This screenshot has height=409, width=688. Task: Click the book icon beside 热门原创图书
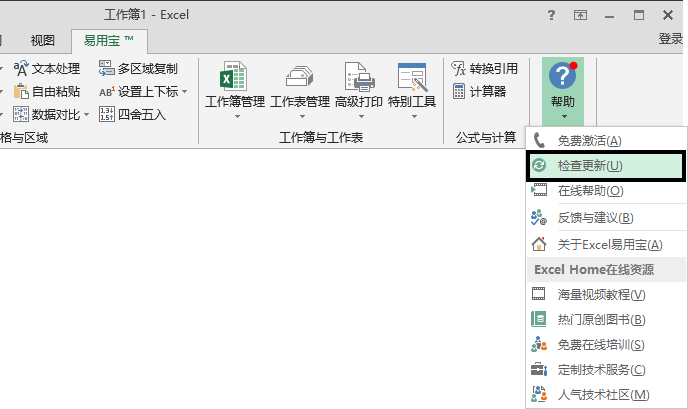pos(539,319)
